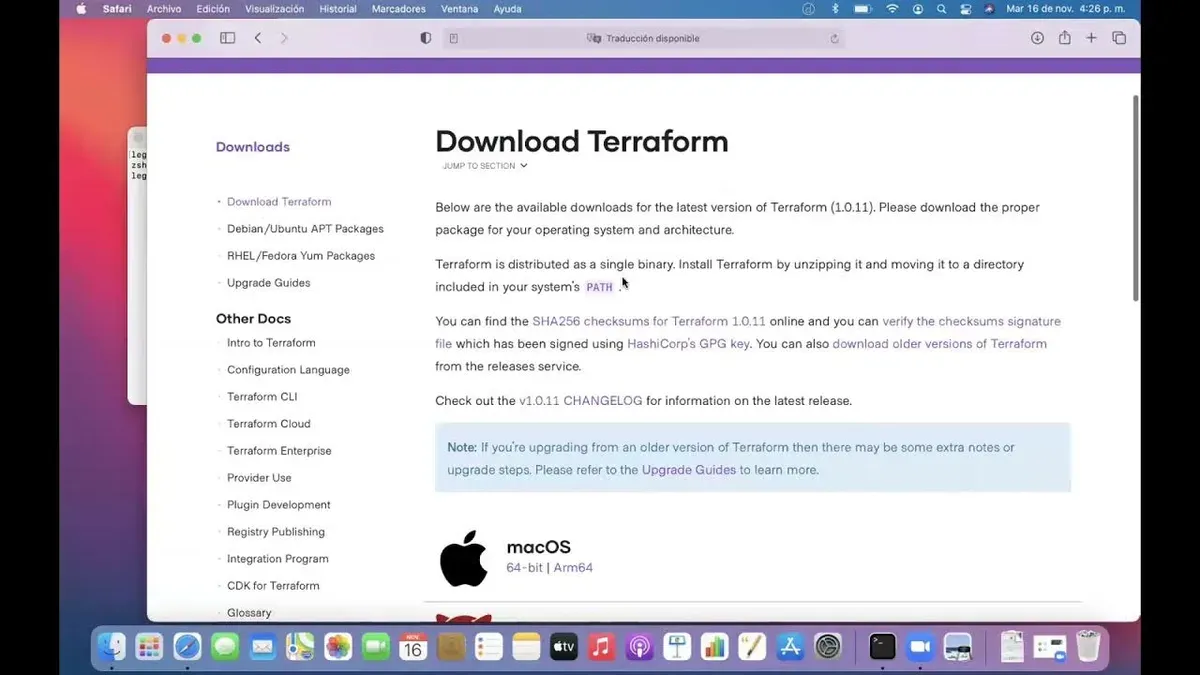Show Safari downloads icon
This screenshot has width=1200, height=675.
coord(1037,38)
